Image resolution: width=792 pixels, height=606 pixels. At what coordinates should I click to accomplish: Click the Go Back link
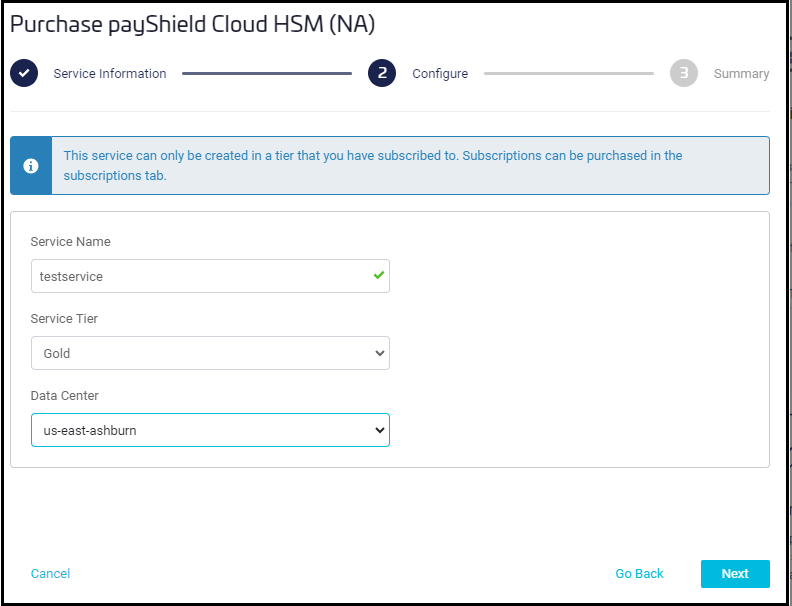pyautogui.click(x=639, y=574)
